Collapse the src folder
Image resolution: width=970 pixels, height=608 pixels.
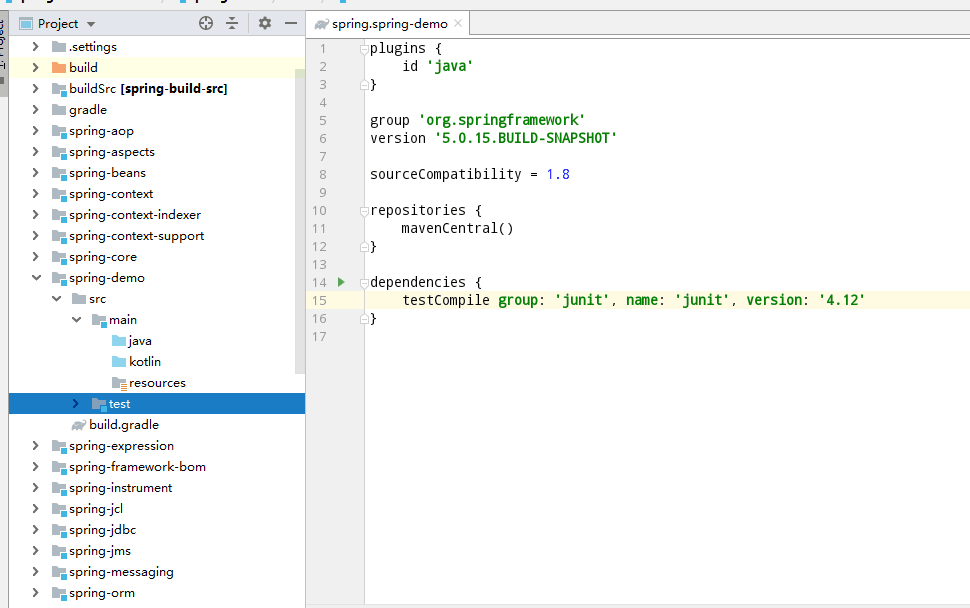tap(56, 299)
